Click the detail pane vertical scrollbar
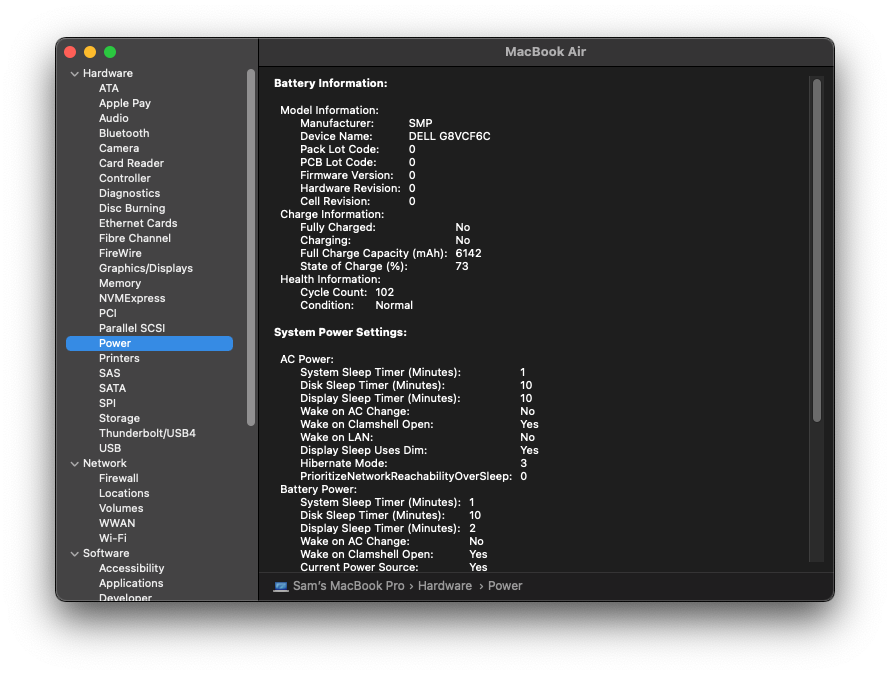The image size is (890, 675). 817,250
